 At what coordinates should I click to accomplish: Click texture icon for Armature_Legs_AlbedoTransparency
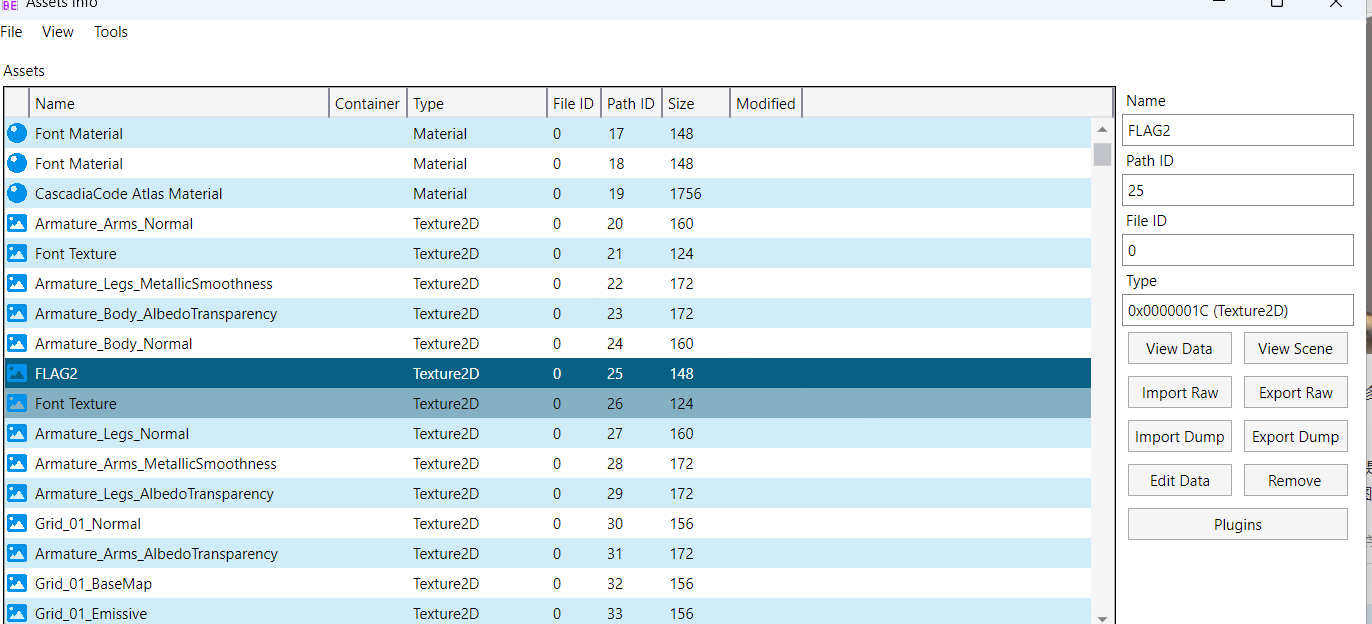pyautogui.click(x=17, y=493)
